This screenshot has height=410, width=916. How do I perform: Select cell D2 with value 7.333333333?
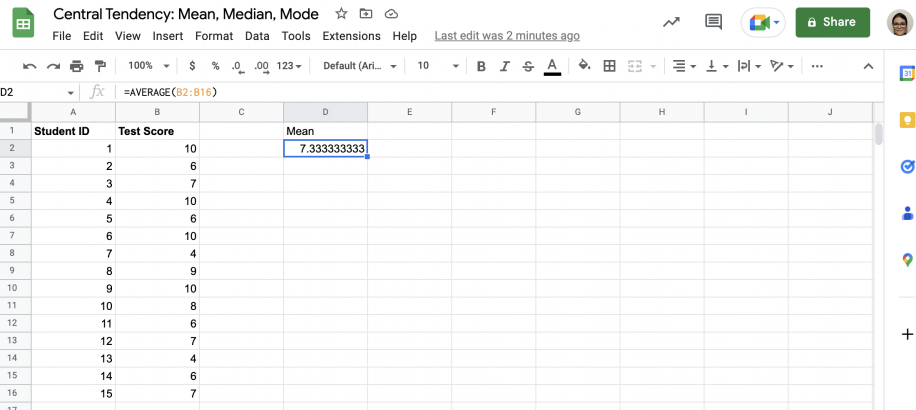[325, 148]
